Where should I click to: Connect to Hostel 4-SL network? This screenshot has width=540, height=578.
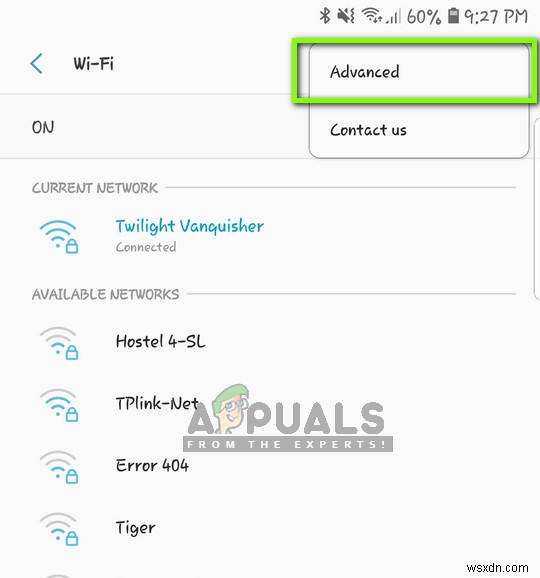pos(270,342)
